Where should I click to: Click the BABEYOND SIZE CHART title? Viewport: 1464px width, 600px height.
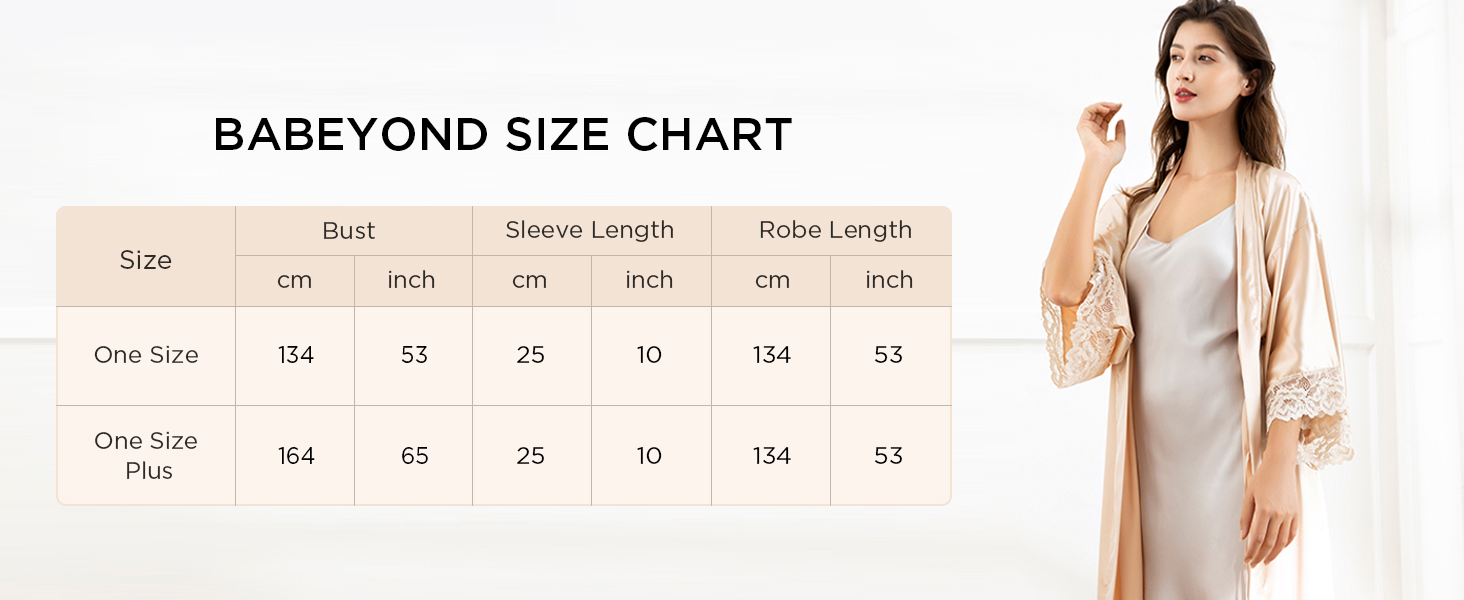click(x=503, y=135)
